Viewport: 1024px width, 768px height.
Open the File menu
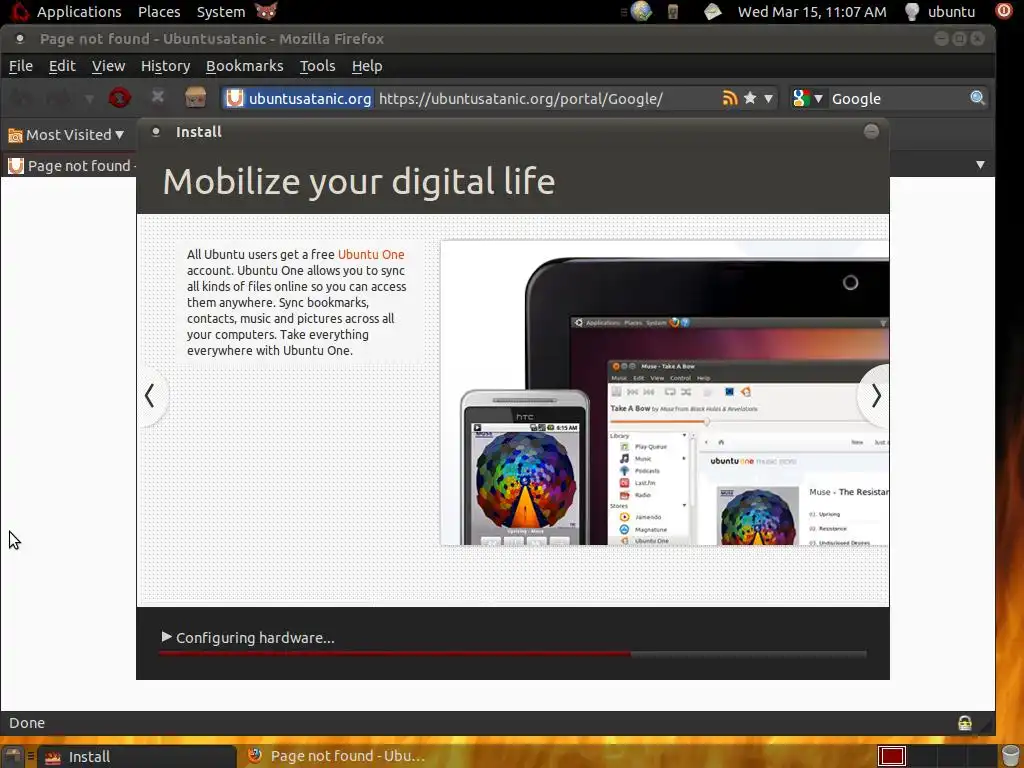pos(21,66)
